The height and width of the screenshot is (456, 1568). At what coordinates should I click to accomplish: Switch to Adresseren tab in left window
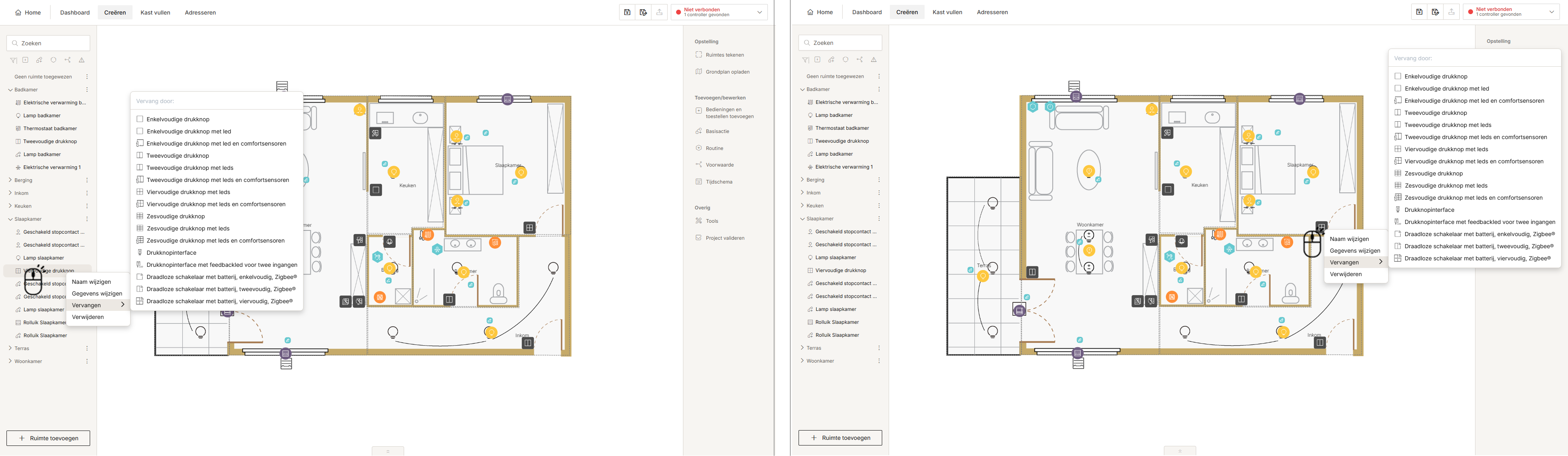point(200,12)
